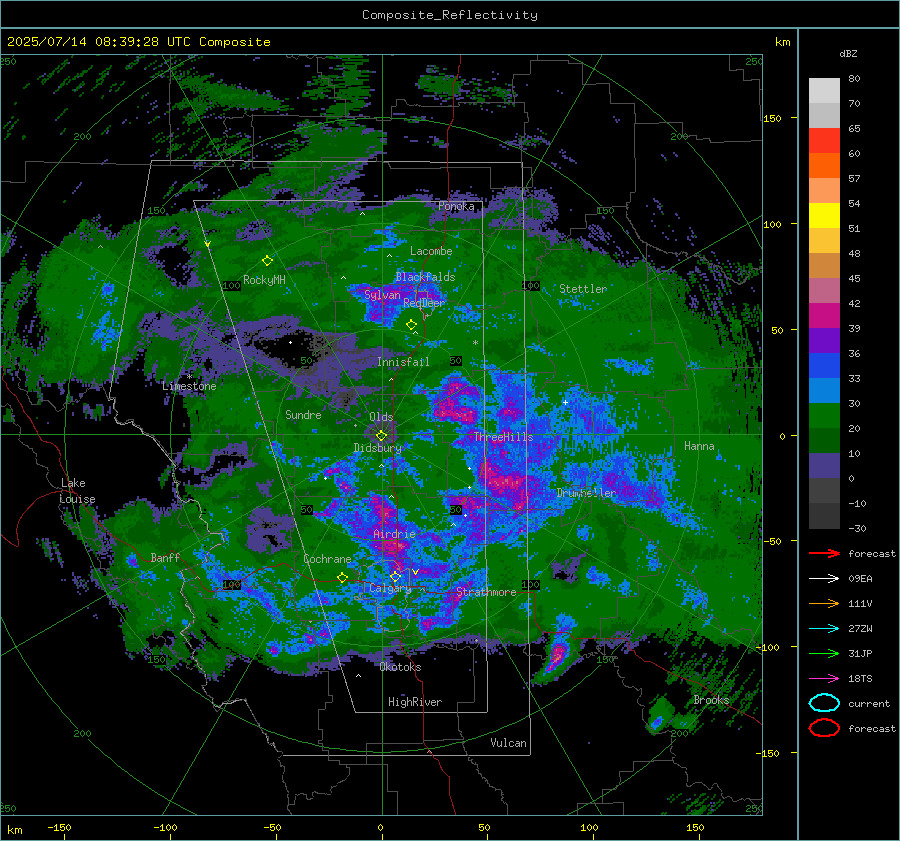Click the Lacombe city label
Image resolution: width=900 pixels, height=841 pixels.
[x=431, y=251]
